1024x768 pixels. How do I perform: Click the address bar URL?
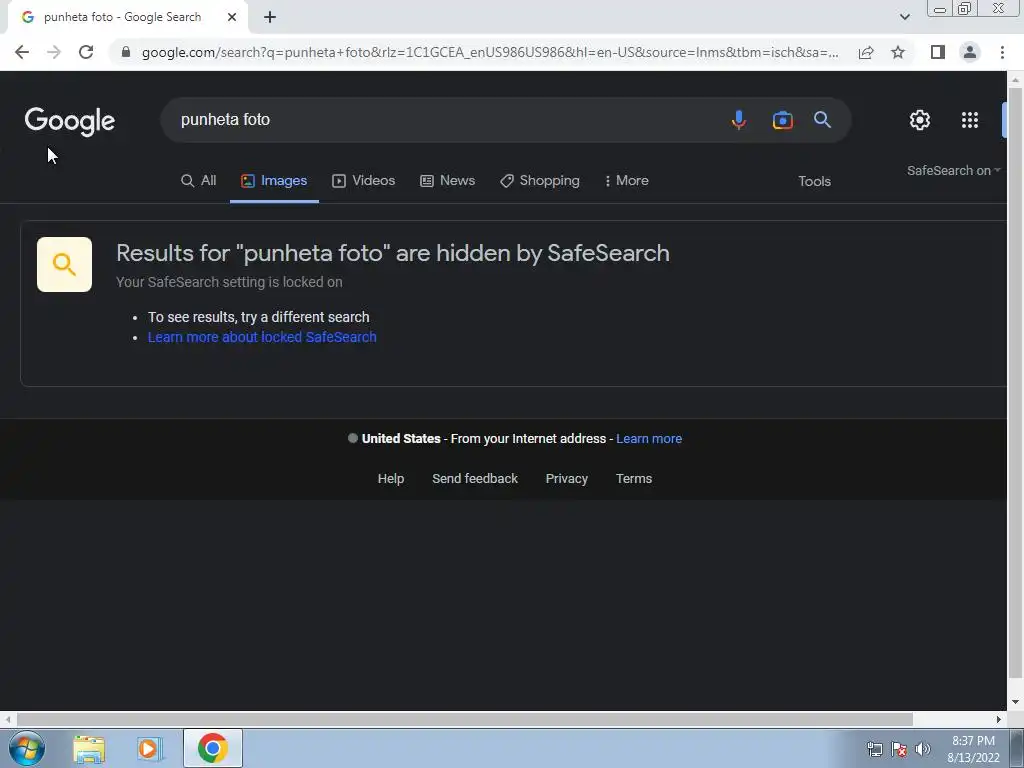[490, 52]
